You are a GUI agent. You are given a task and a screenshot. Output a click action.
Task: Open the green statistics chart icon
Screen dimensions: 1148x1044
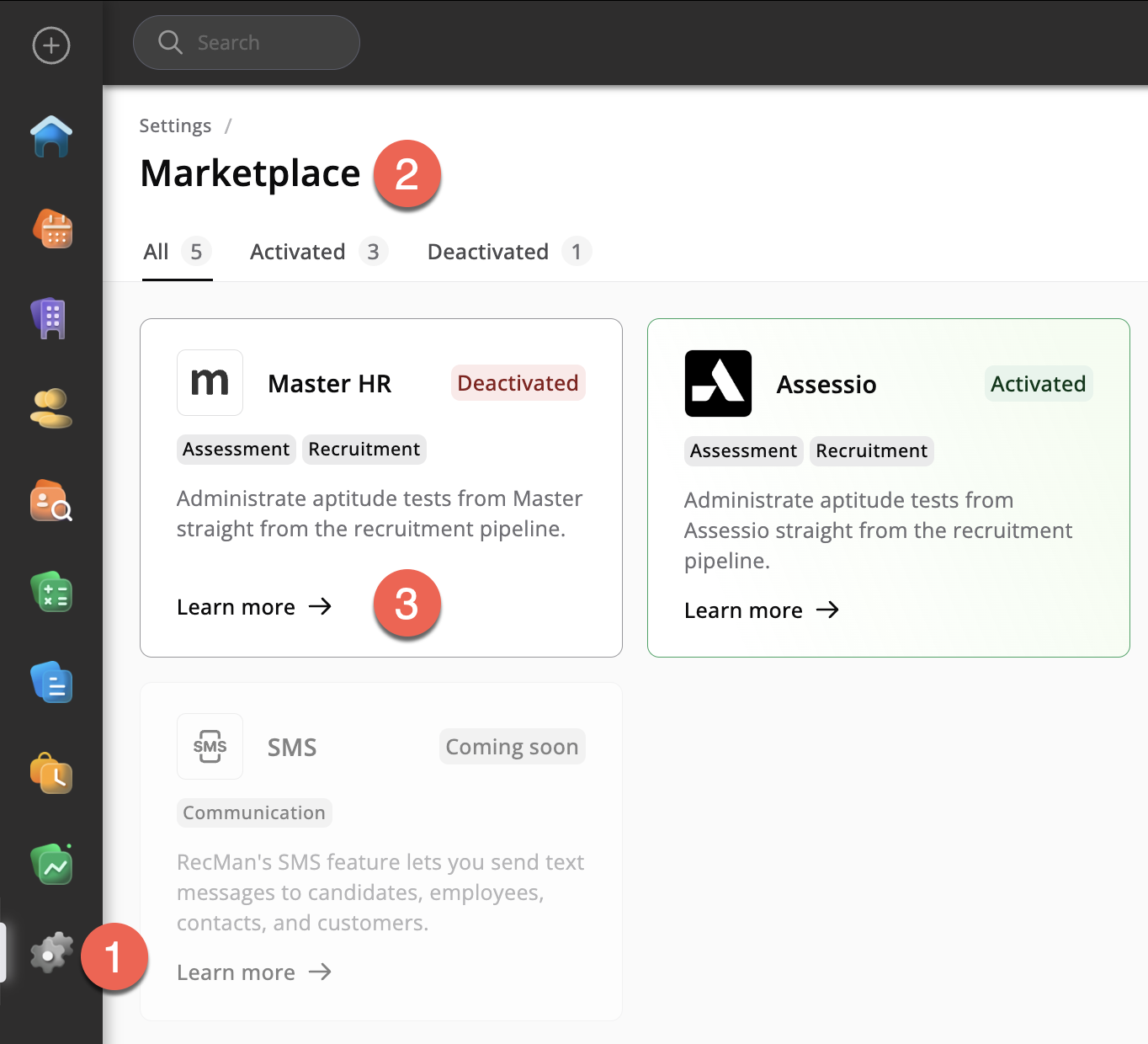point(51,865)
